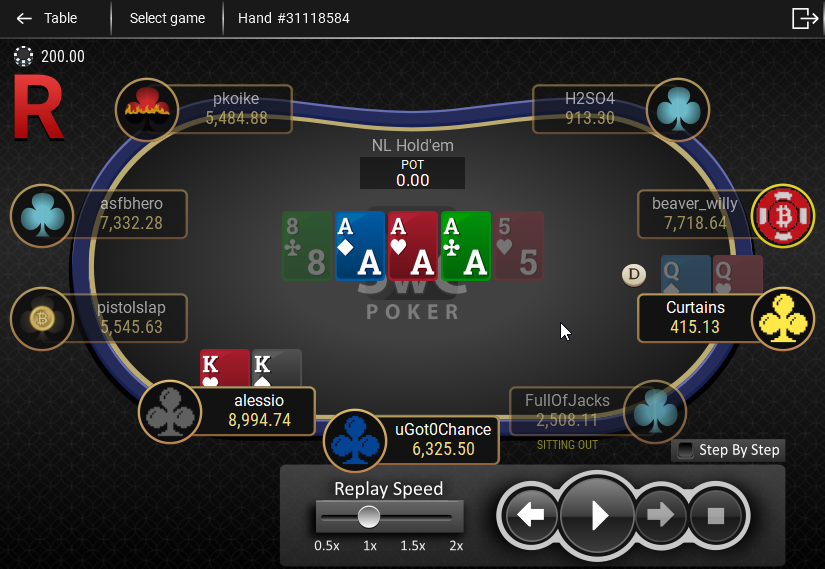Open the Select game menu

[x=167, y=18]
